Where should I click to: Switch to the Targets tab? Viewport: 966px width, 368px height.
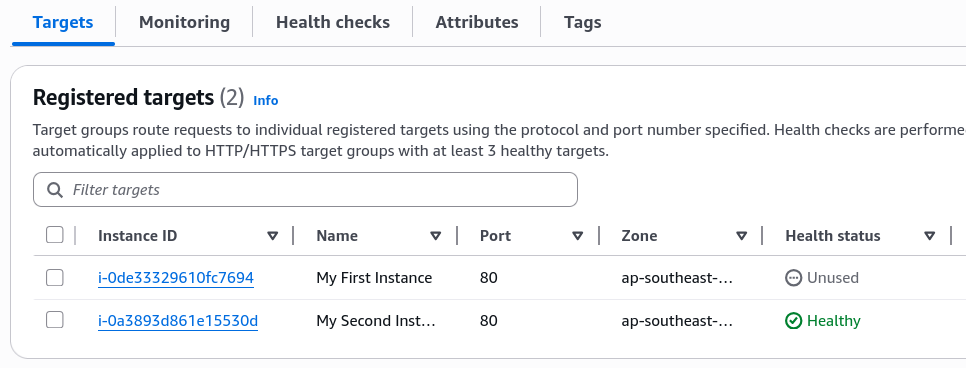63,22
